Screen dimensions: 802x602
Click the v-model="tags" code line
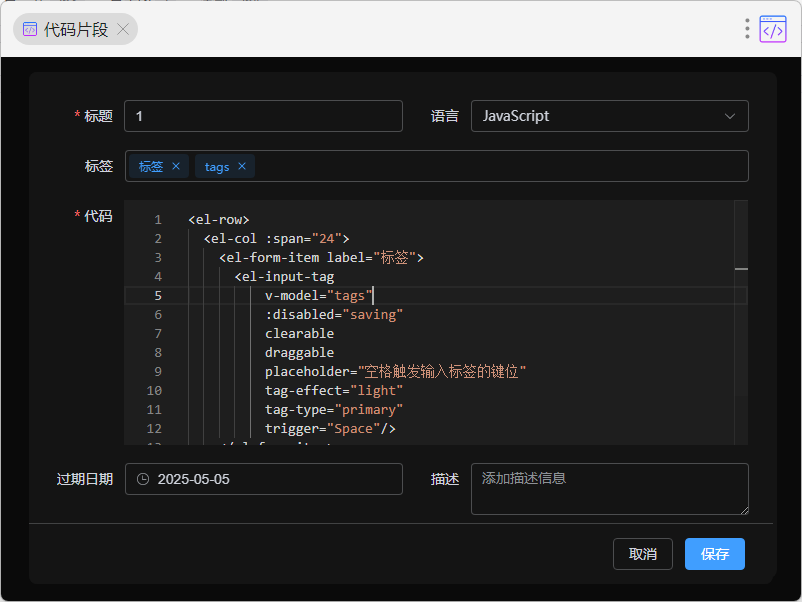(318, 296)
